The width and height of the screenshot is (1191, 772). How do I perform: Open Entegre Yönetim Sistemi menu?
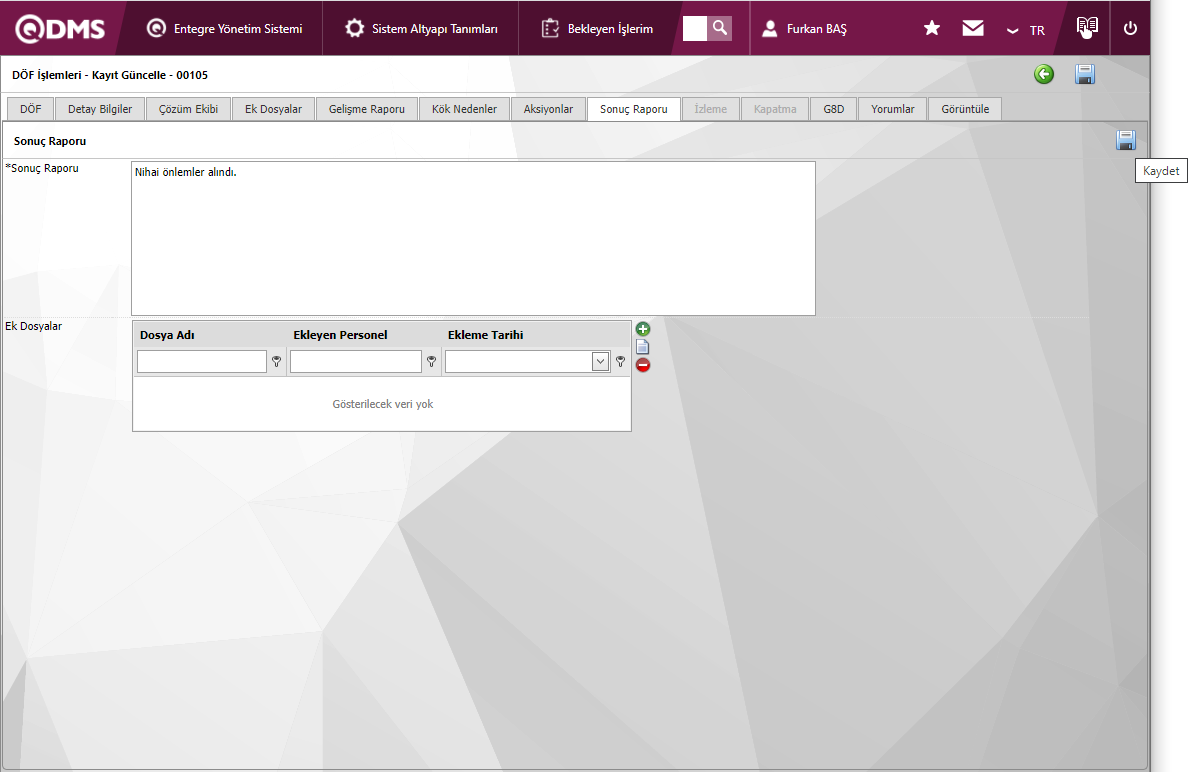224,29
